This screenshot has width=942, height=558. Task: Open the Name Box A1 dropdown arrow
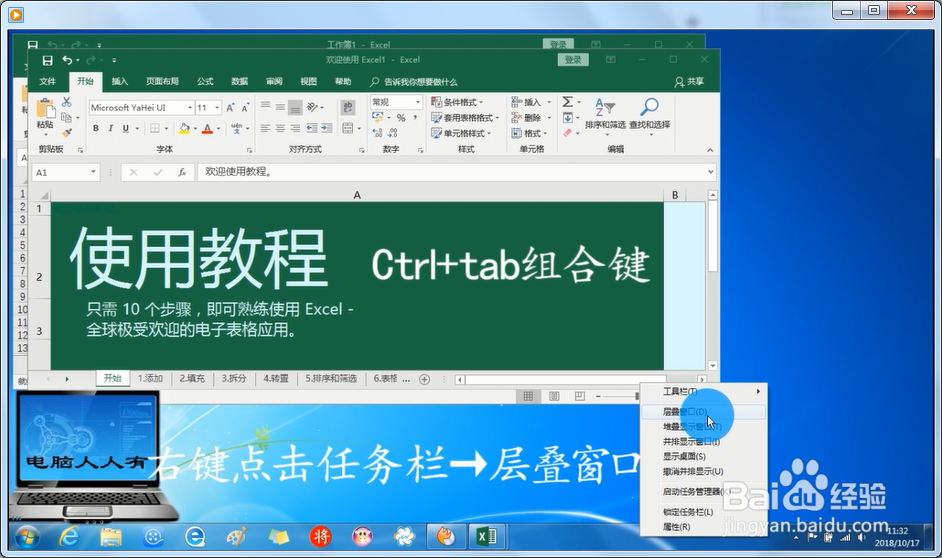(93, 172)
